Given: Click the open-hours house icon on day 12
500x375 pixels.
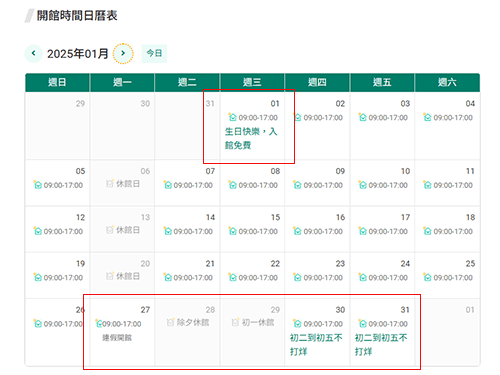Looking at the screenshot, I should [x=38, y=231].
